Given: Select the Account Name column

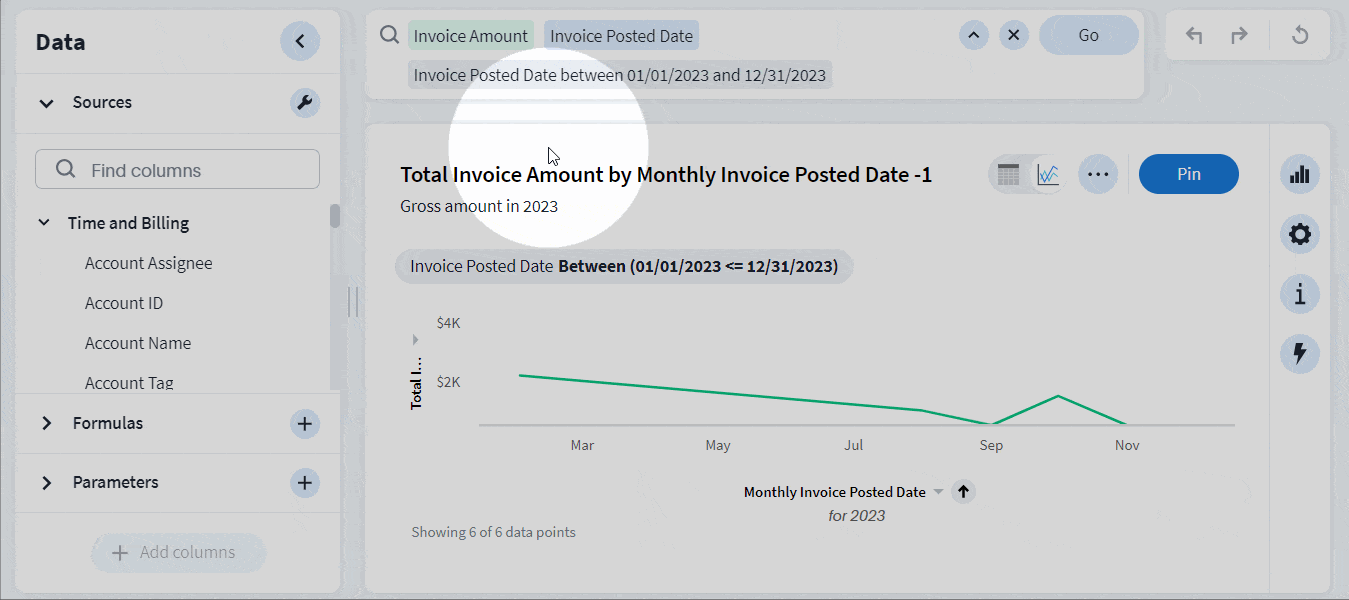Looking at the screenshot, I should [138, 343].
